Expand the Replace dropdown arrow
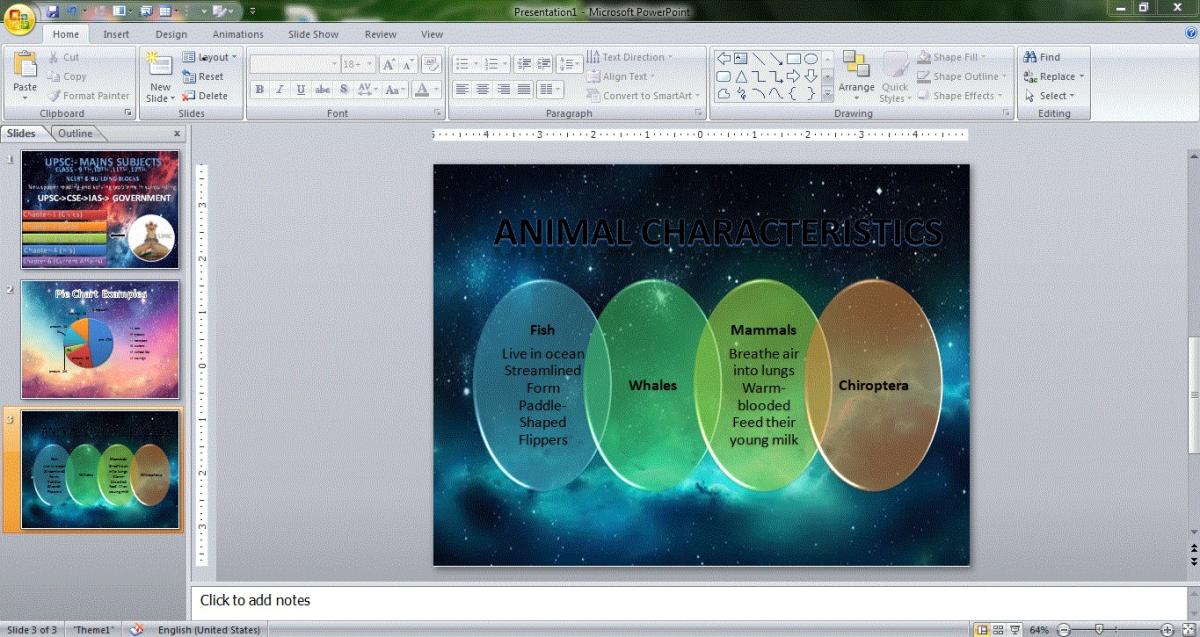This screenshot has width=1200, height=637. 1081,77
